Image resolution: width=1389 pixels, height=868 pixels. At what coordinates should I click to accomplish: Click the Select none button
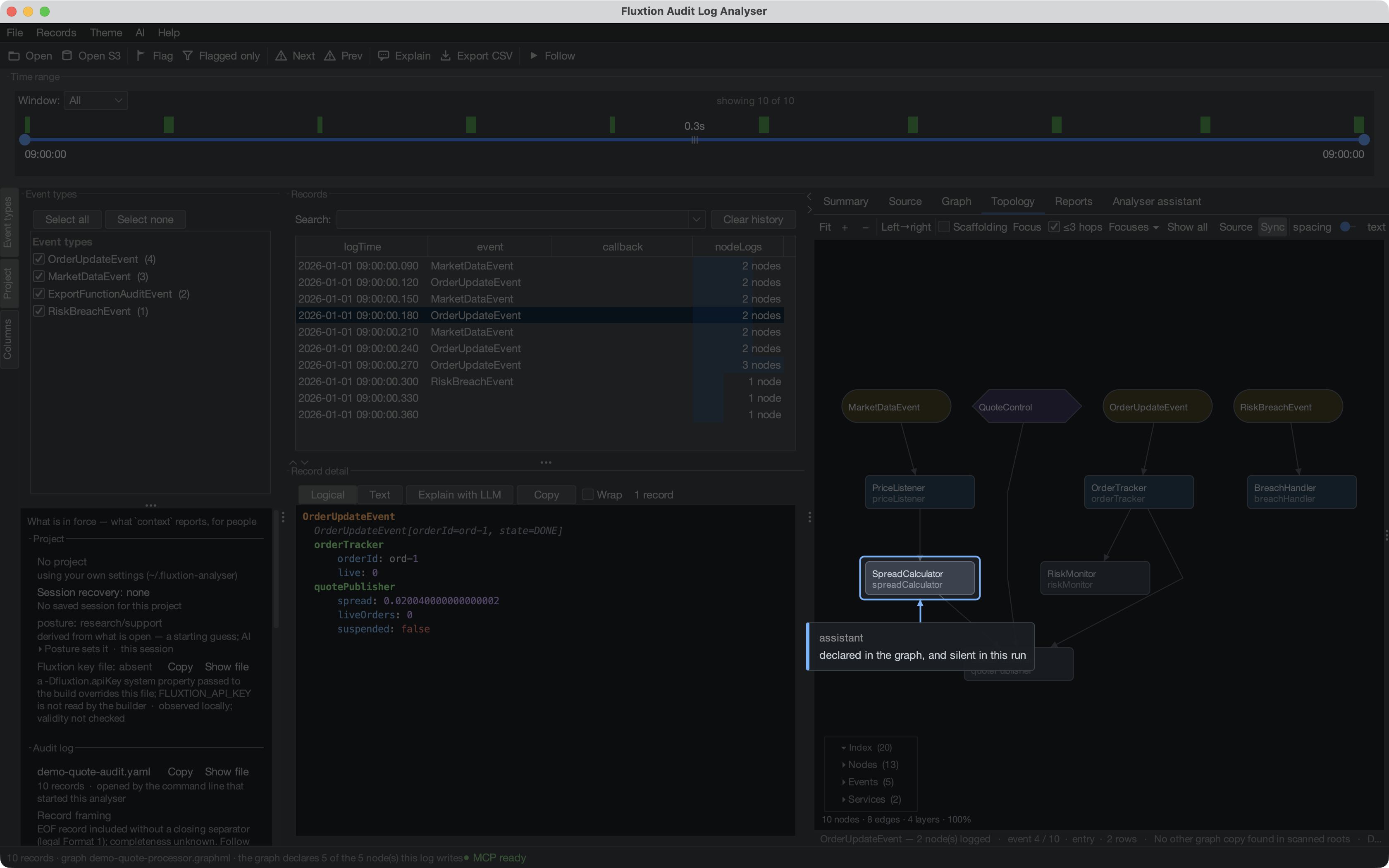(x=145, y=220)
